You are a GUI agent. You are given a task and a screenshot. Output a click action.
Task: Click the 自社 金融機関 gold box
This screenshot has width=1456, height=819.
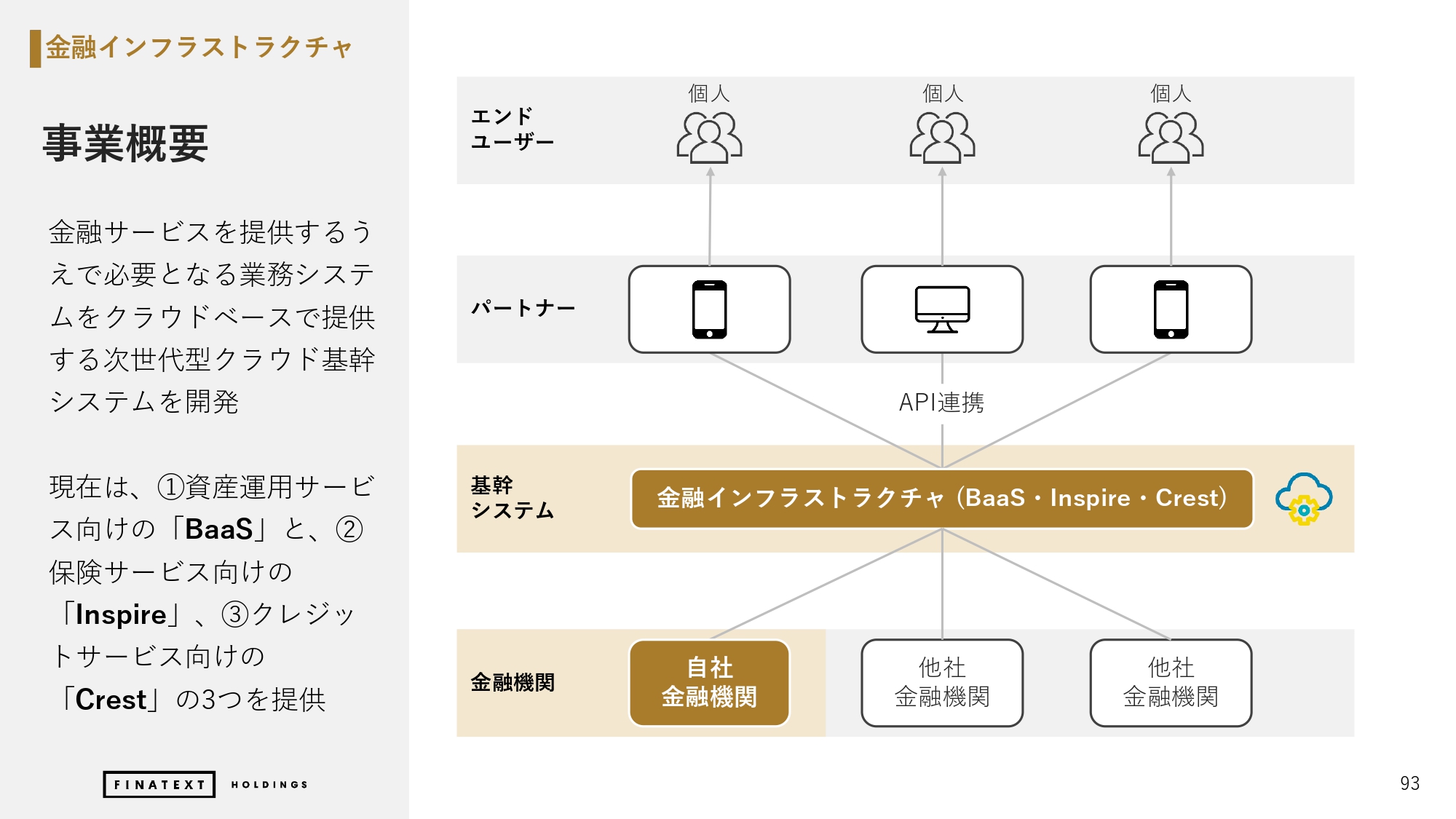point(709,683)
